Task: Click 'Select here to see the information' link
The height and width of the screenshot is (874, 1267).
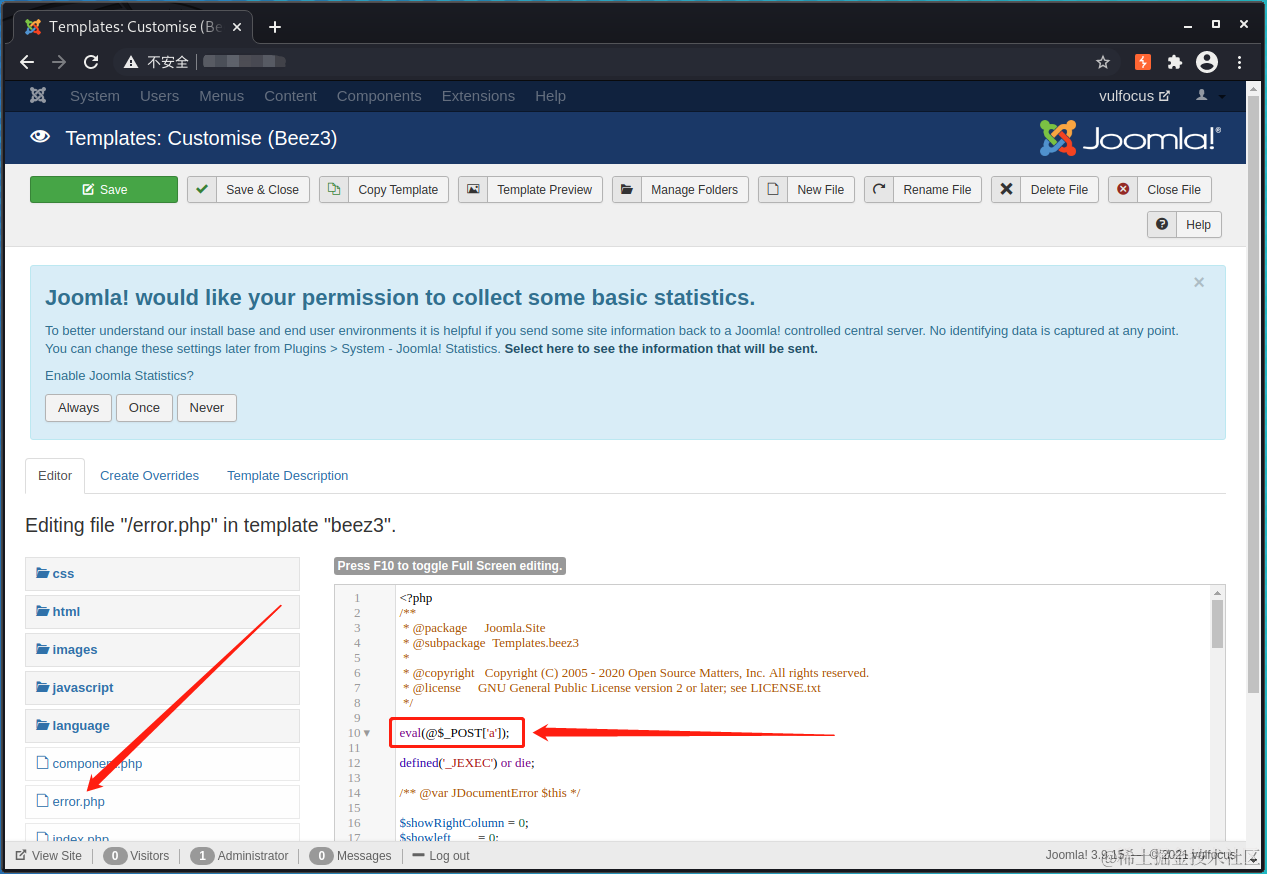Action: click(661, 349)
